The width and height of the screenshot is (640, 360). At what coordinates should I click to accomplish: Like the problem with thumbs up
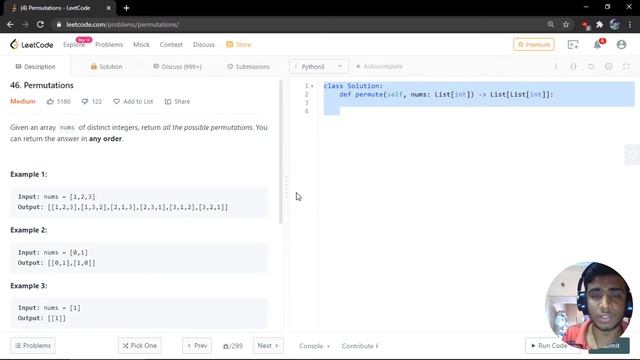[x=50, y=101]
